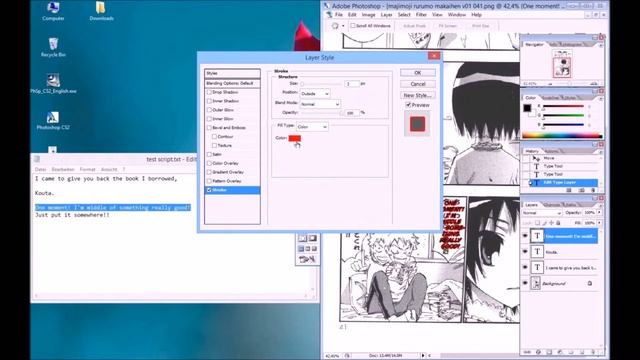The image size is (640, 360).
Task: Enable the Color Overlay checkbox
Action: pyautogui.click(x=209, y=163)
